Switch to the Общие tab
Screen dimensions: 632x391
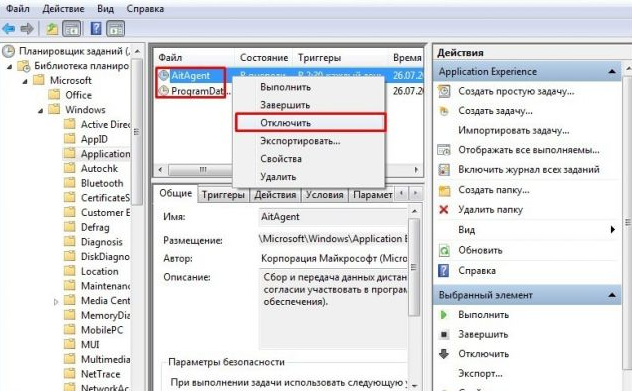(x=176, y=193)
